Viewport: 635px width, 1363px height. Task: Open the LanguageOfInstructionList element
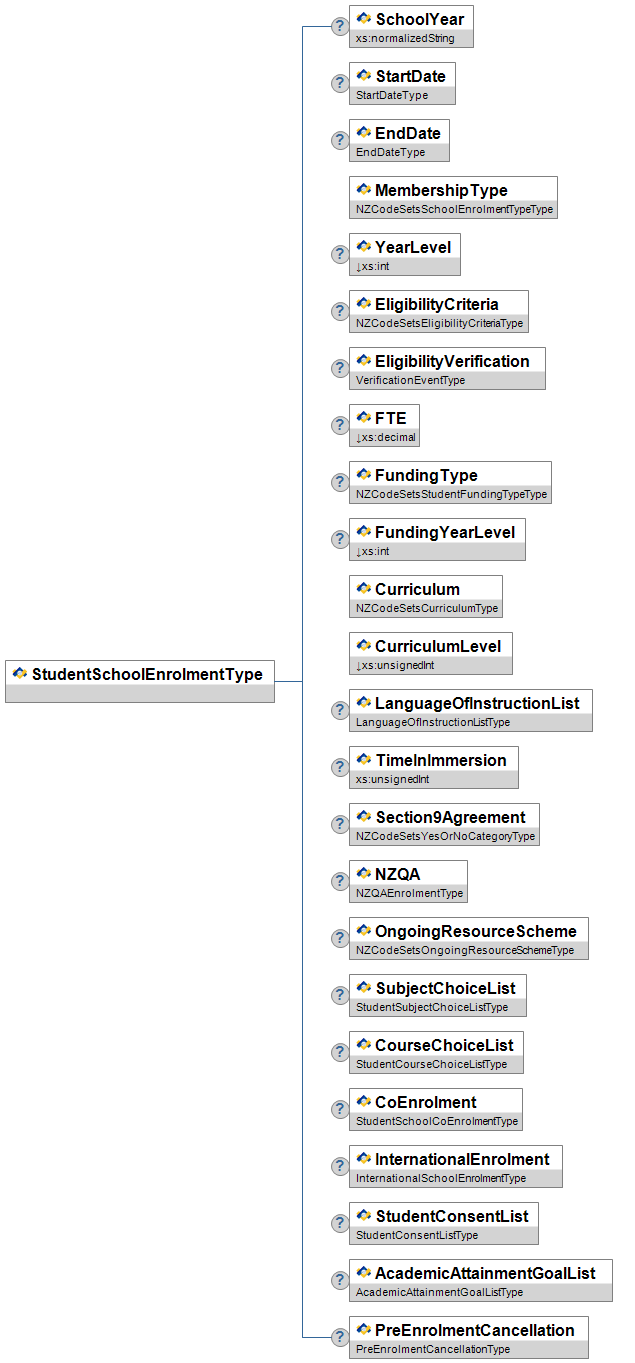pyautogui.click(x=471, y=710)
